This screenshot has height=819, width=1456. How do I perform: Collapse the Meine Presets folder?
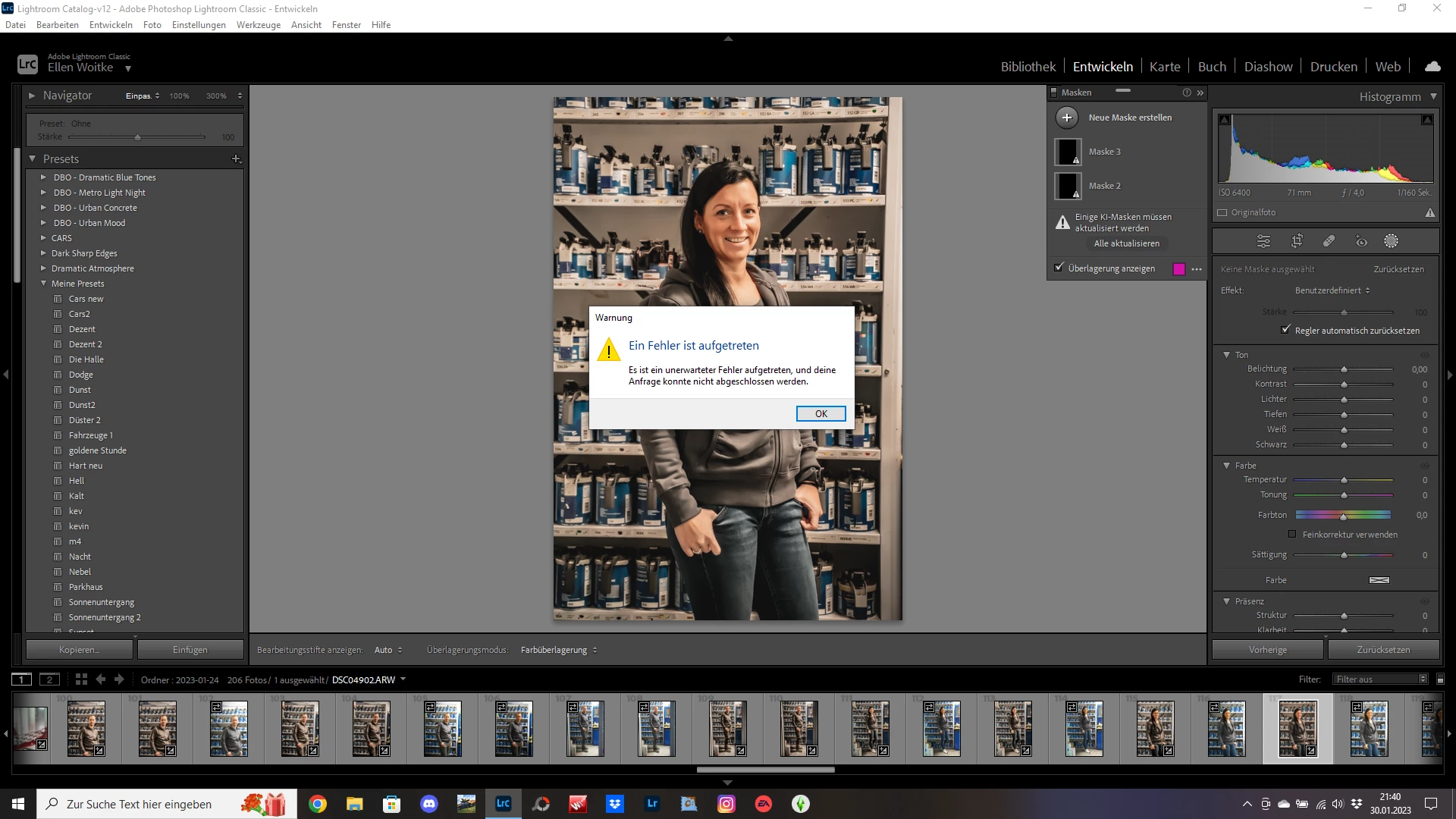(43, 284)
